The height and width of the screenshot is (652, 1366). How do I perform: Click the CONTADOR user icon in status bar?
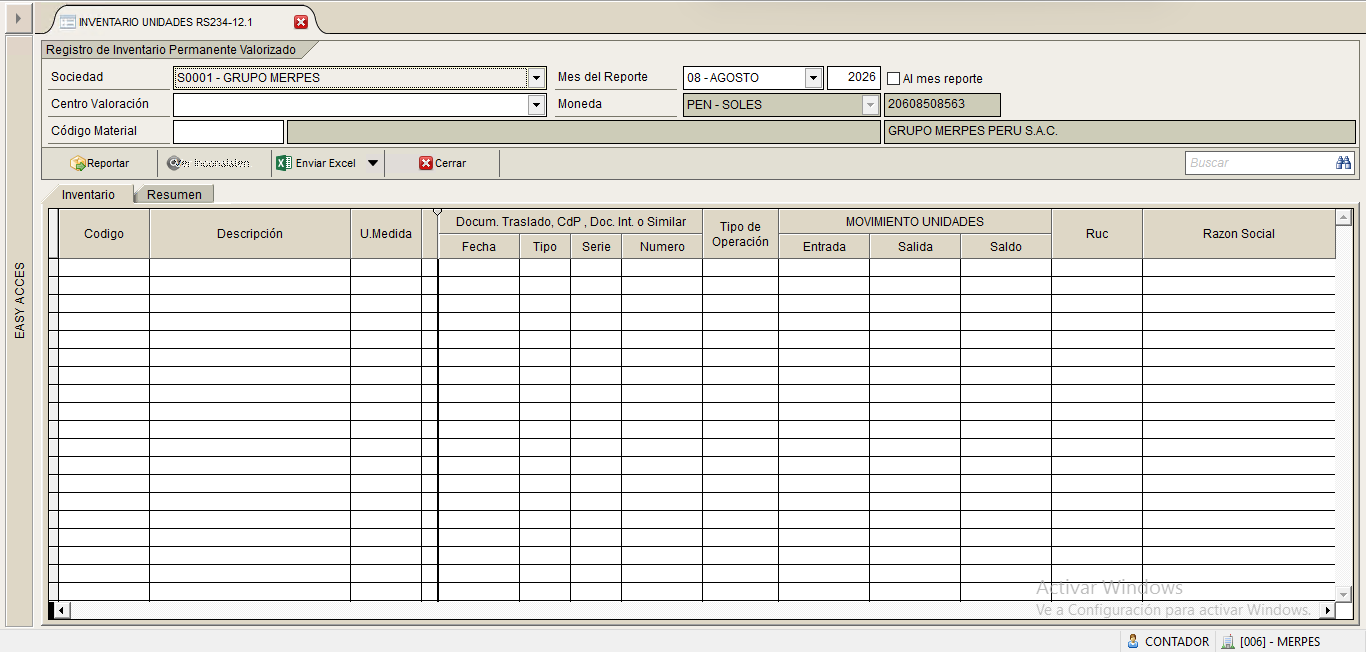pos(1133,641)
